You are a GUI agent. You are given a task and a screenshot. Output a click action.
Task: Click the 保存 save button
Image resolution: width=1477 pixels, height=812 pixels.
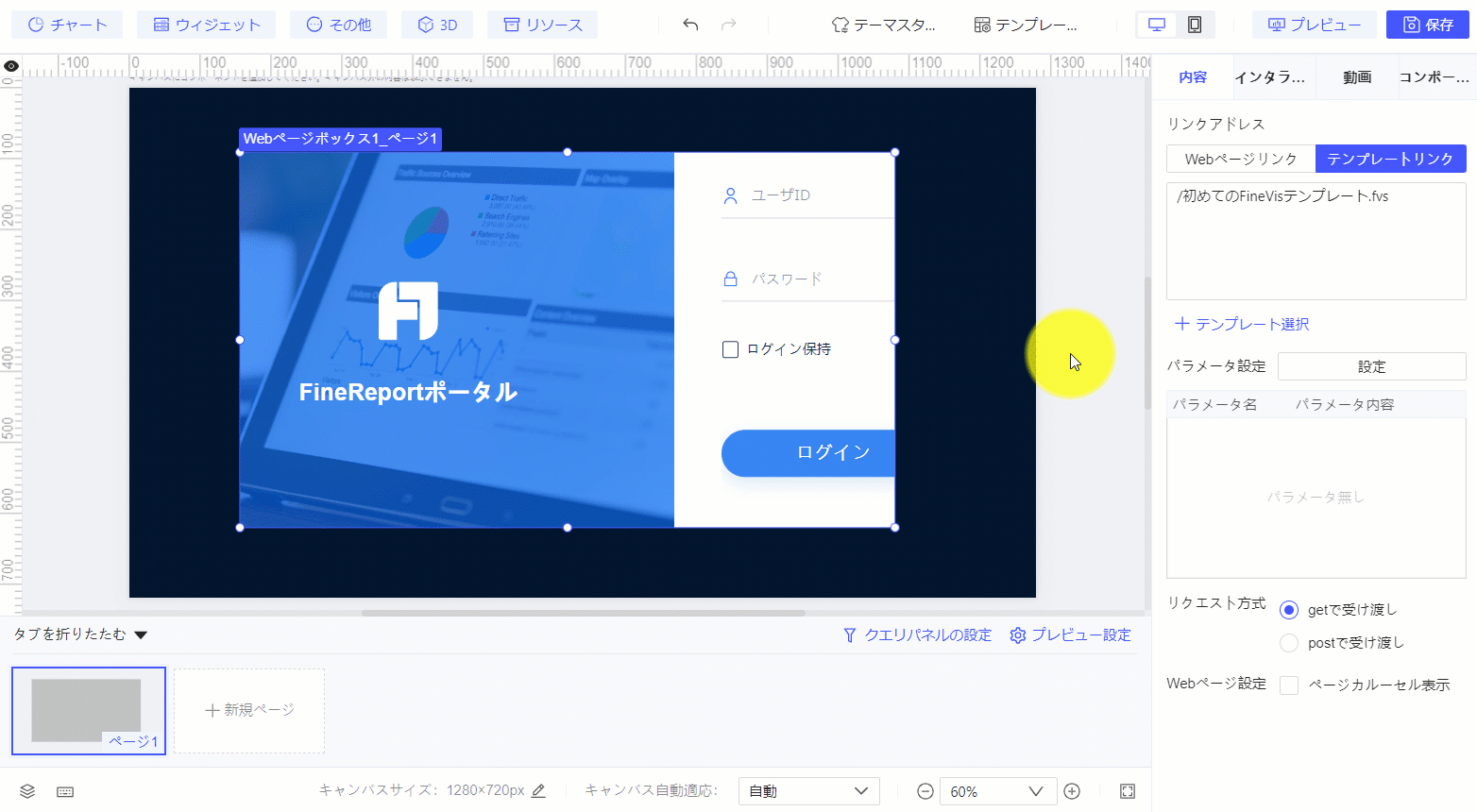coord(1428,25)
